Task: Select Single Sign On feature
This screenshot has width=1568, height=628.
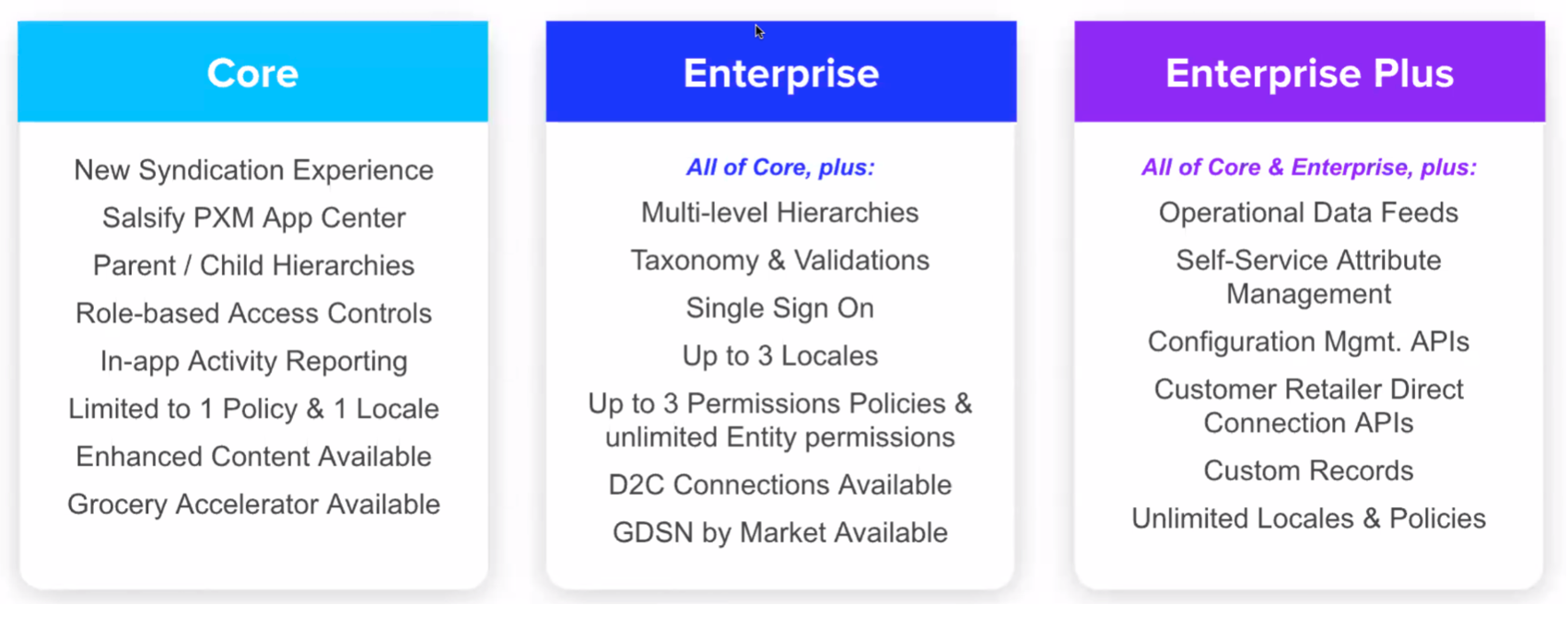Action: tap(780, 308)
